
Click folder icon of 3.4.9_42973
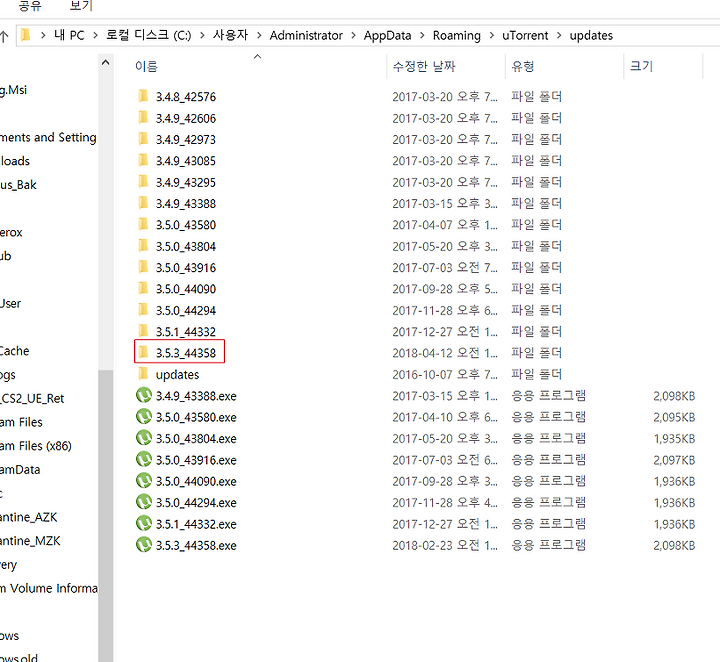pos(143,139)
